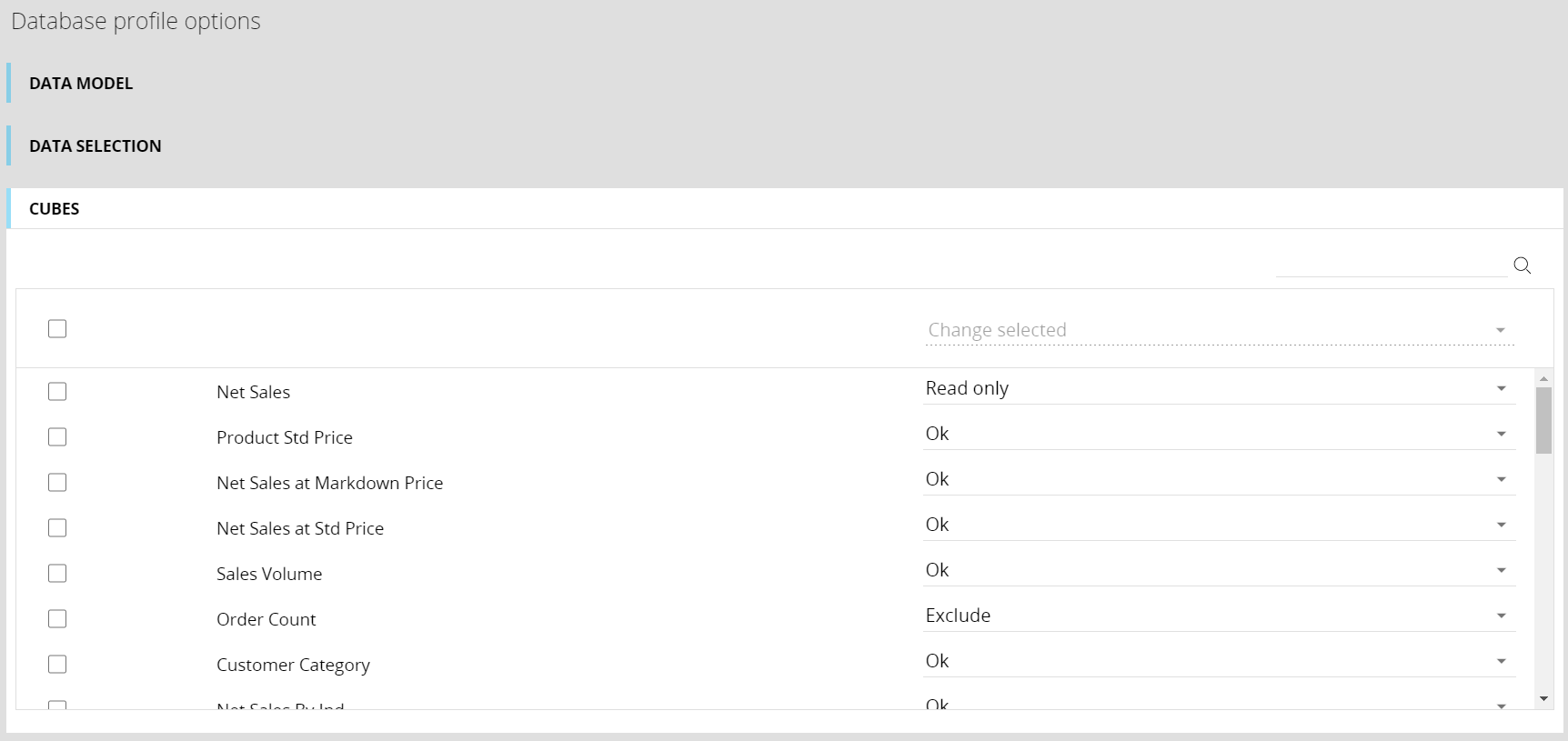Tick the select-all checkbox in header row

pos(57,329)
